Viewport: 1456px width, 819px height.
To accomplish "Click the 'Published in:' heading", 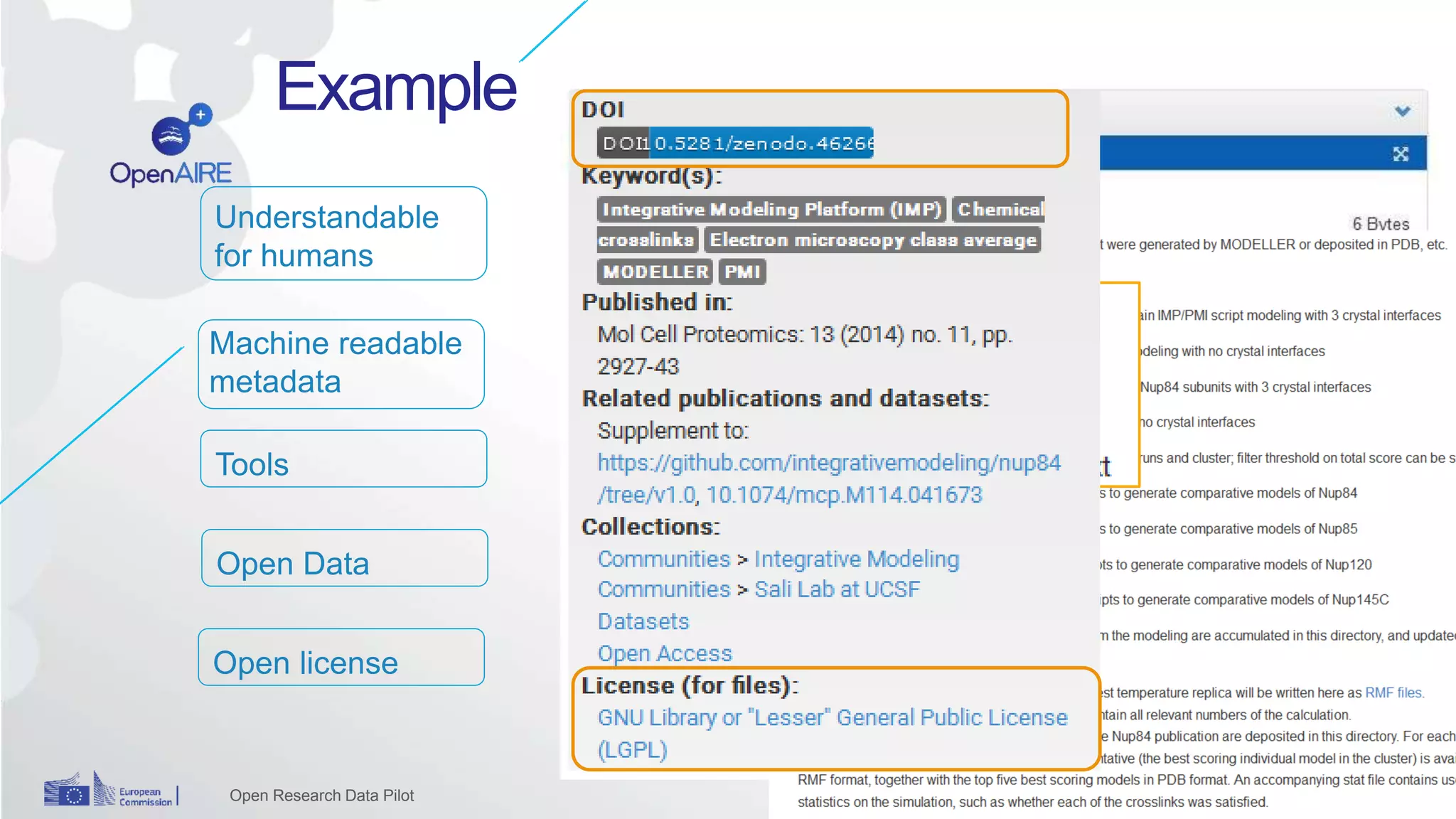I will tap(657, 302).
